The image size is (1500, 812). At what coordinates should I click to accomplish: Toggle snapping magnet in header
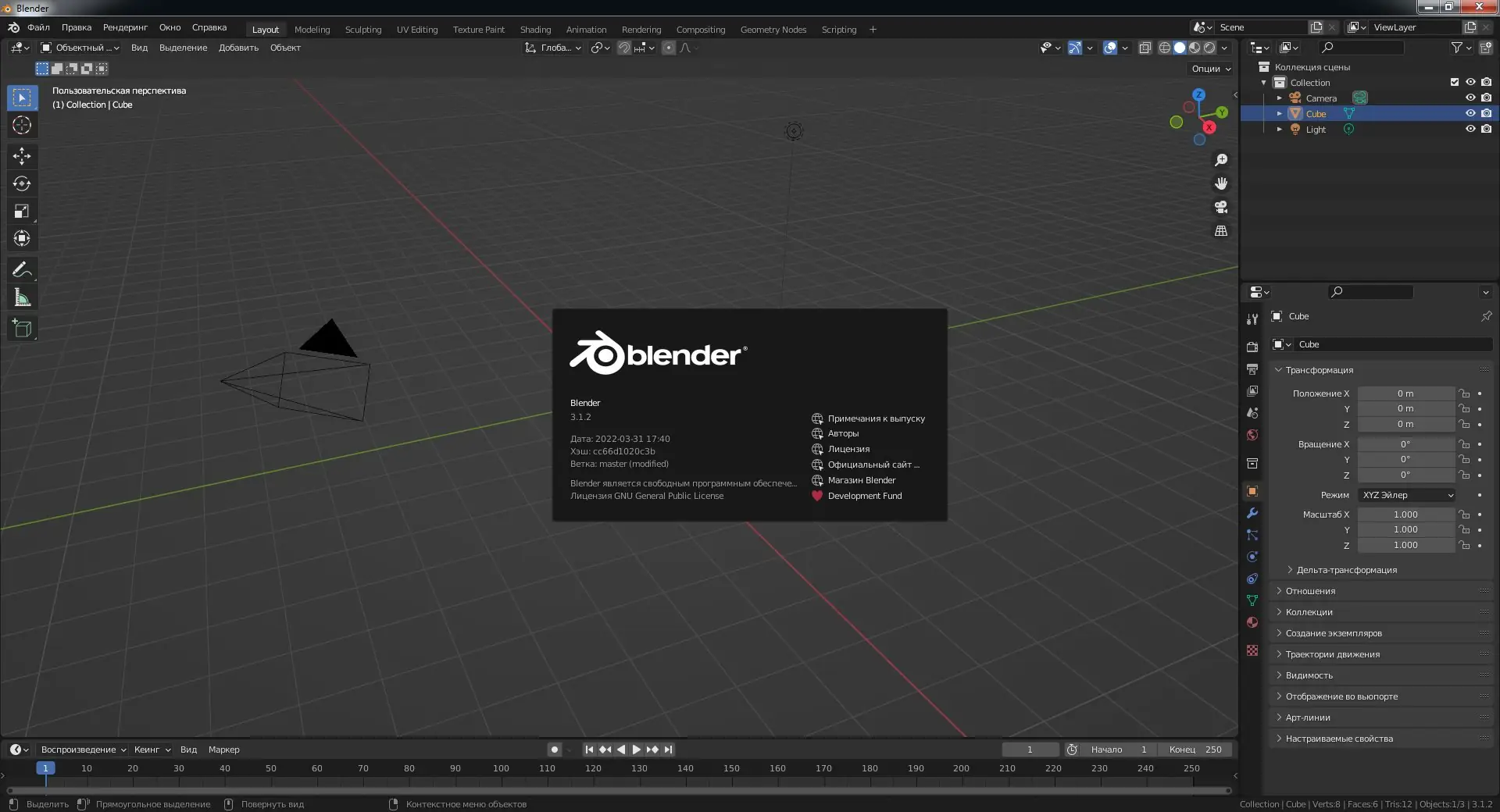tap(623, 48)
